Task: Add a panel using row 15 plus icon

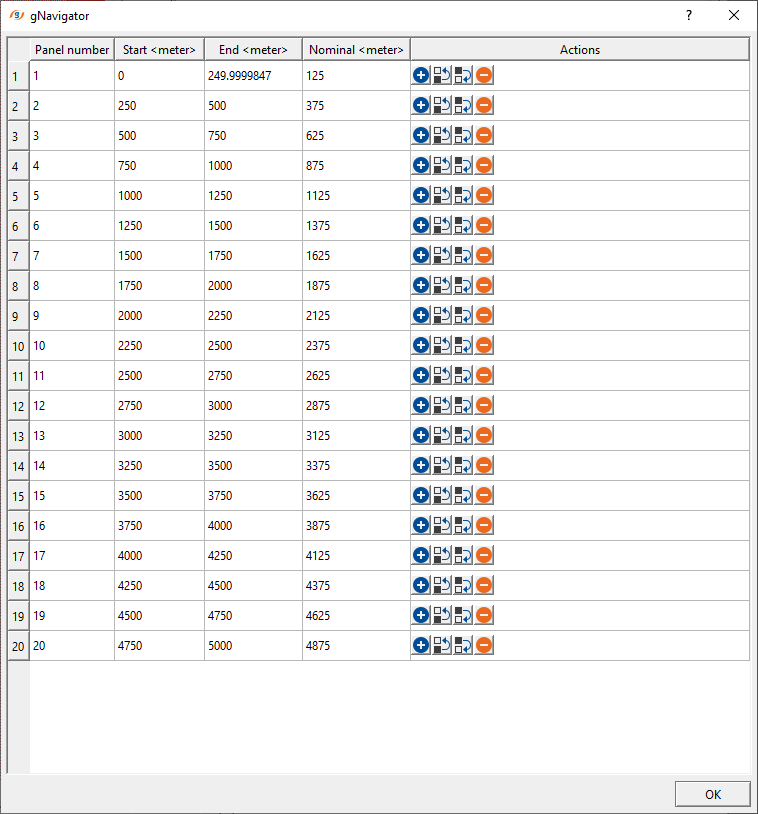Action: point(421,495)
